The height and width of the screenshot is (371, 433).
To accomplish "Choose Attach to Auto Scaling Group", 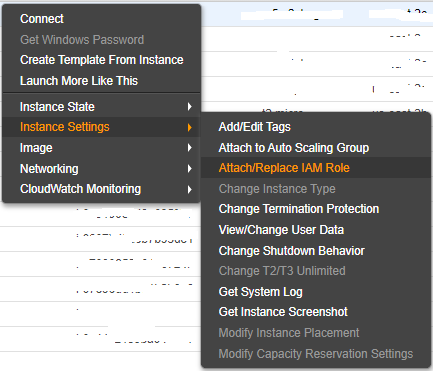I will click(294, 148).
